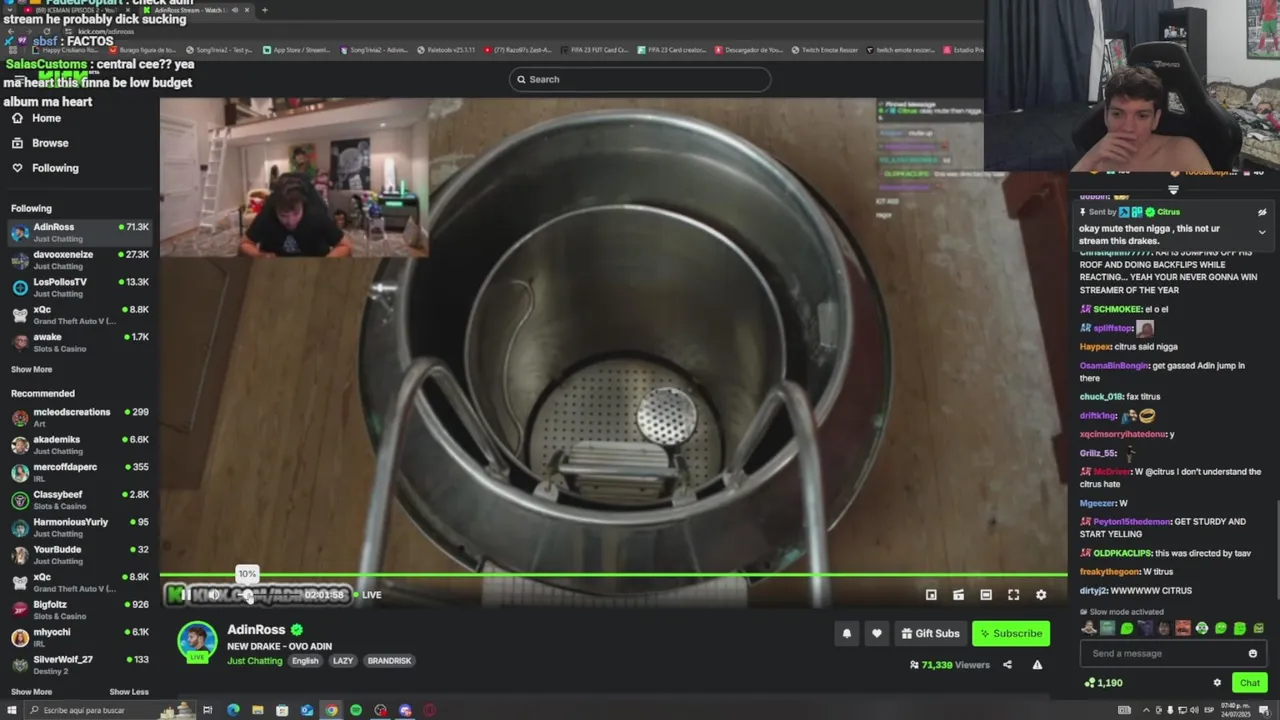The width and height of the screenshot is (1280, 720).
Task: Collapse Recommended list with Show Less
Action: (128, 691)
